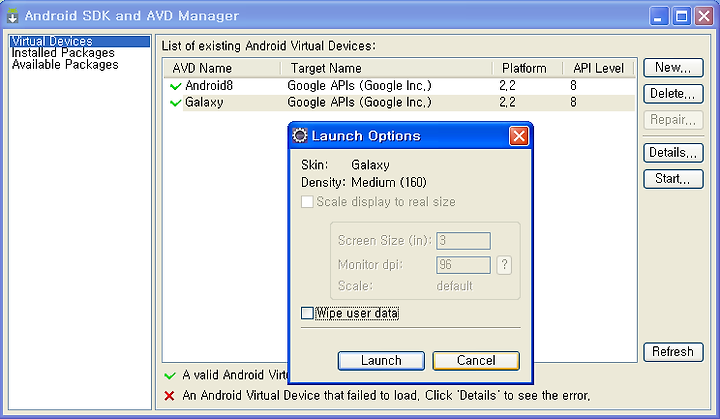Click the Scale default value text

(455, 286)
